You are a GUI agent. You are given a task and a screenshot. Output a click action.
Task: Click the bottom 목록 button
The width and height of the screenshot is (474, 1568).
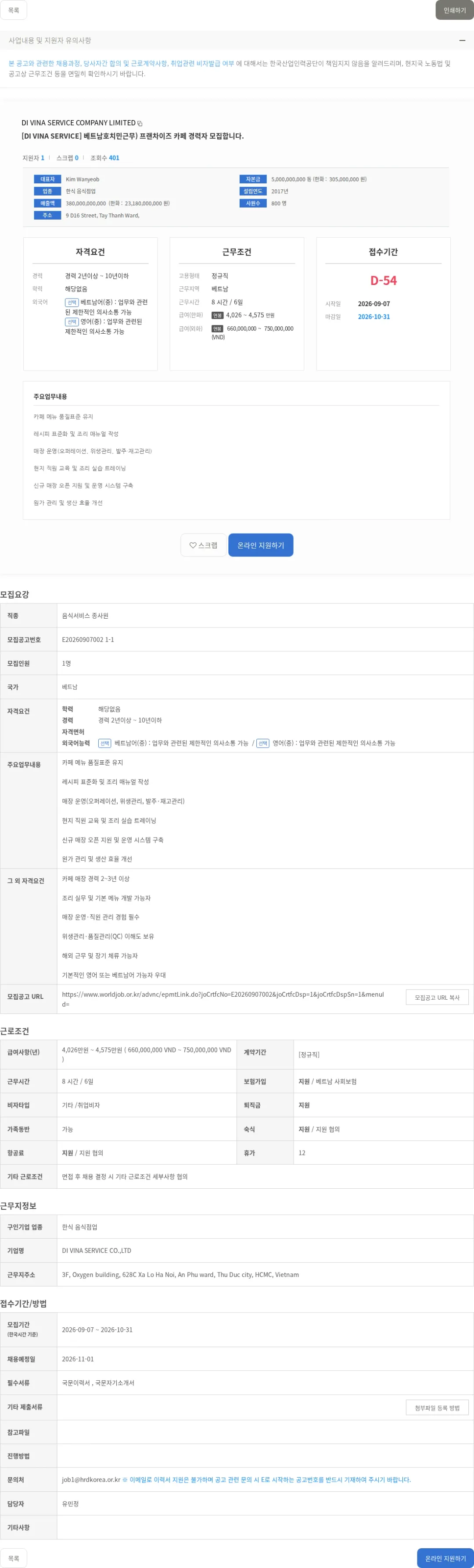(x=14, y=1557)
